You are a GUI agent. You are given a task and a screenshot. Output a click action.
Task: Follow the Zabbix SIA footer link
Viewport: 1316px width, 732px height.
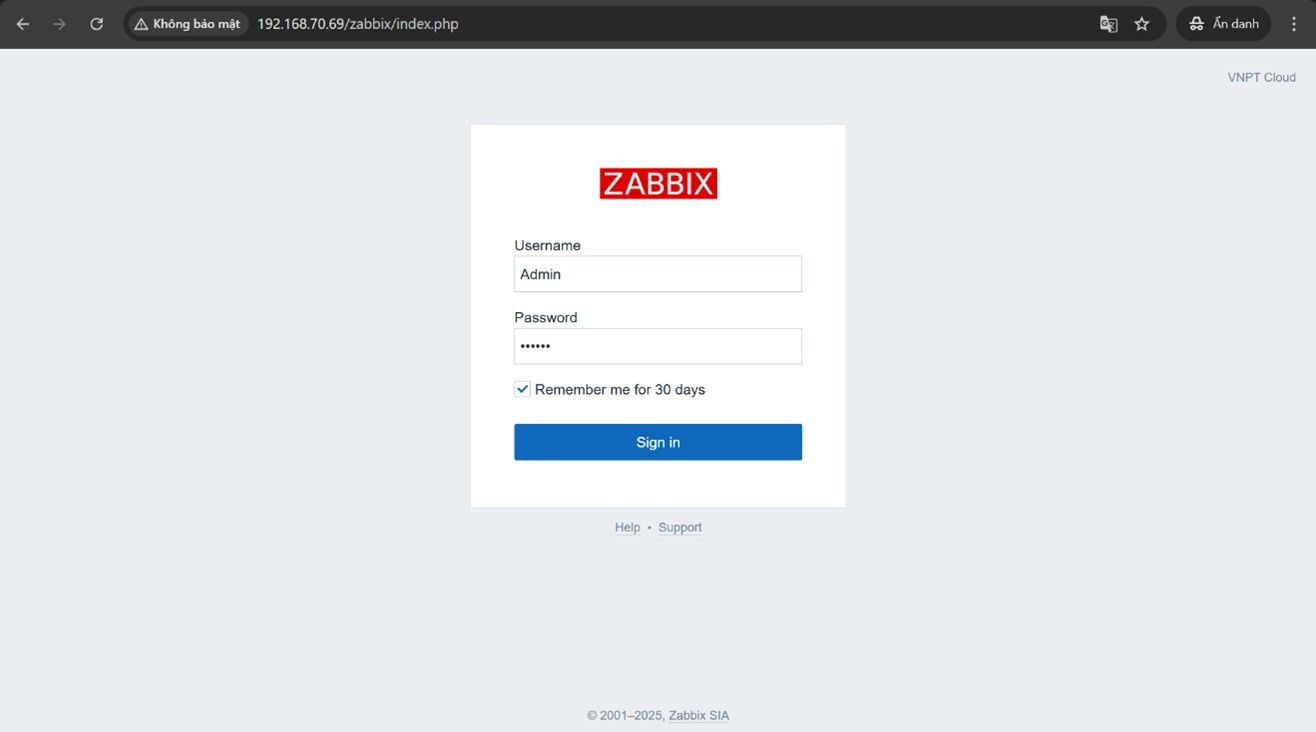click(699, 716)
